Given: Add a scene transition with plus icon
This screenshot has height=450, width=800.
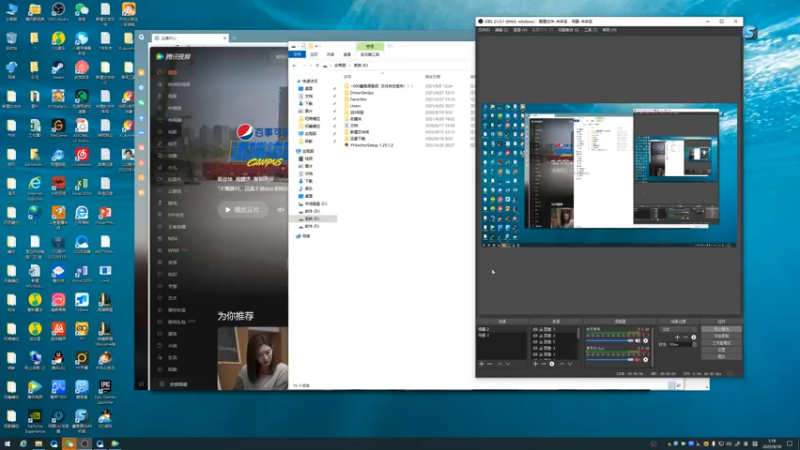Looking at the screenshot, I should point(678,337).
